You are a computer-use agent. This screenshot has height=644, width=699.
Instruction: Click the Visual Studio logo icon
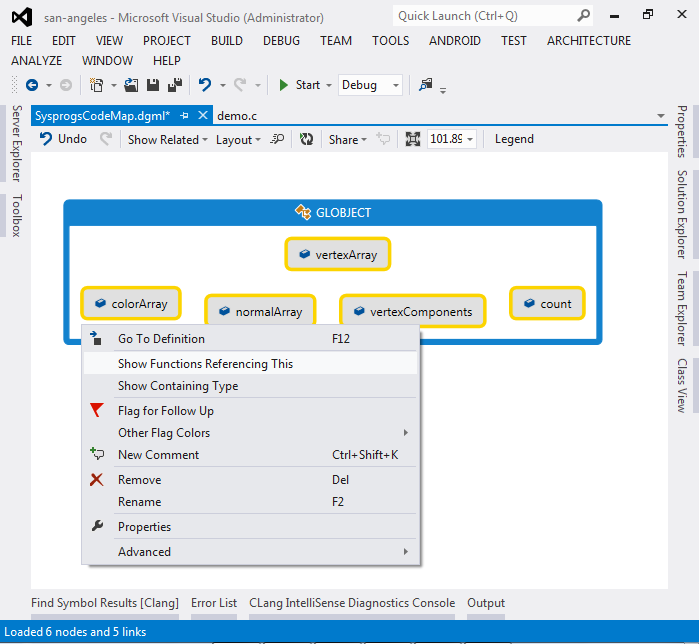click(22, 17)
